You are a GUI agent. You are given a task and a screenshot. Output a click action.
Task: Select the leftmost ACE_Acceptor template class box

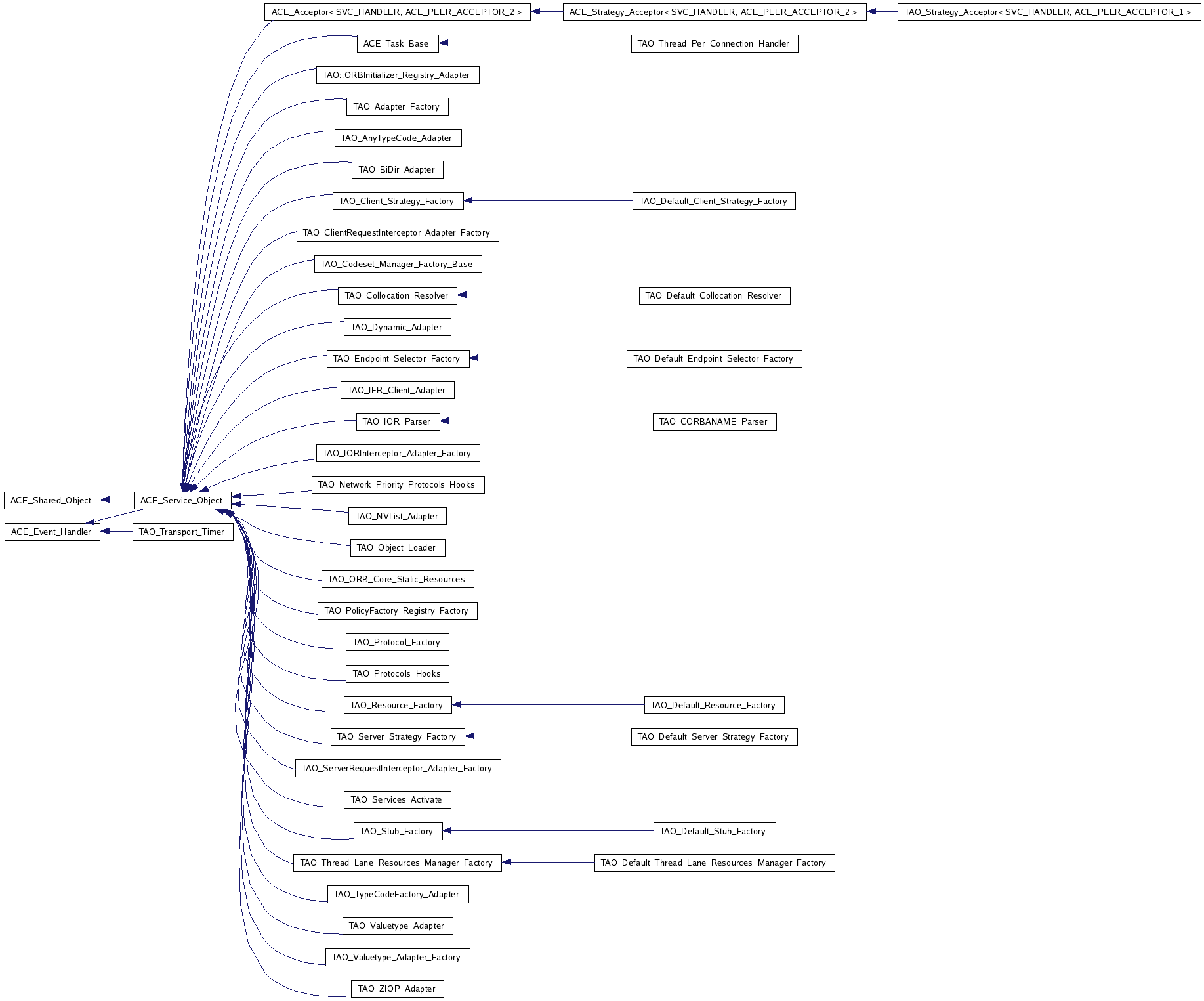point(396,12)
